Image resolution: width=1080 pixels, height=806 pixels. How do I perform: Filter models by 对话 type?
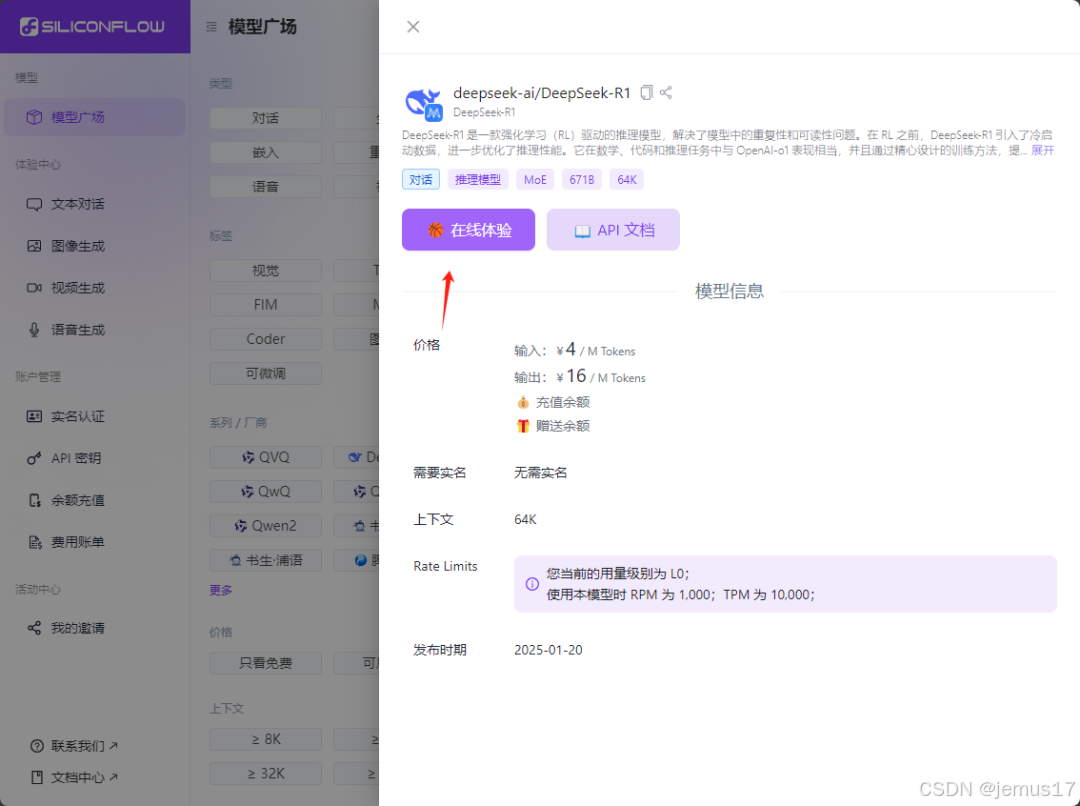[x=265, y=118]
